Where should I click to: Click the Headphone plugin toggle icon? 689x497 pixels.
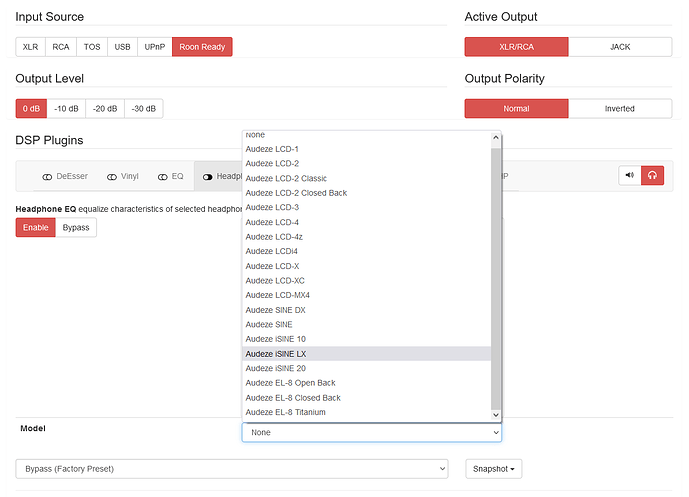207,177
